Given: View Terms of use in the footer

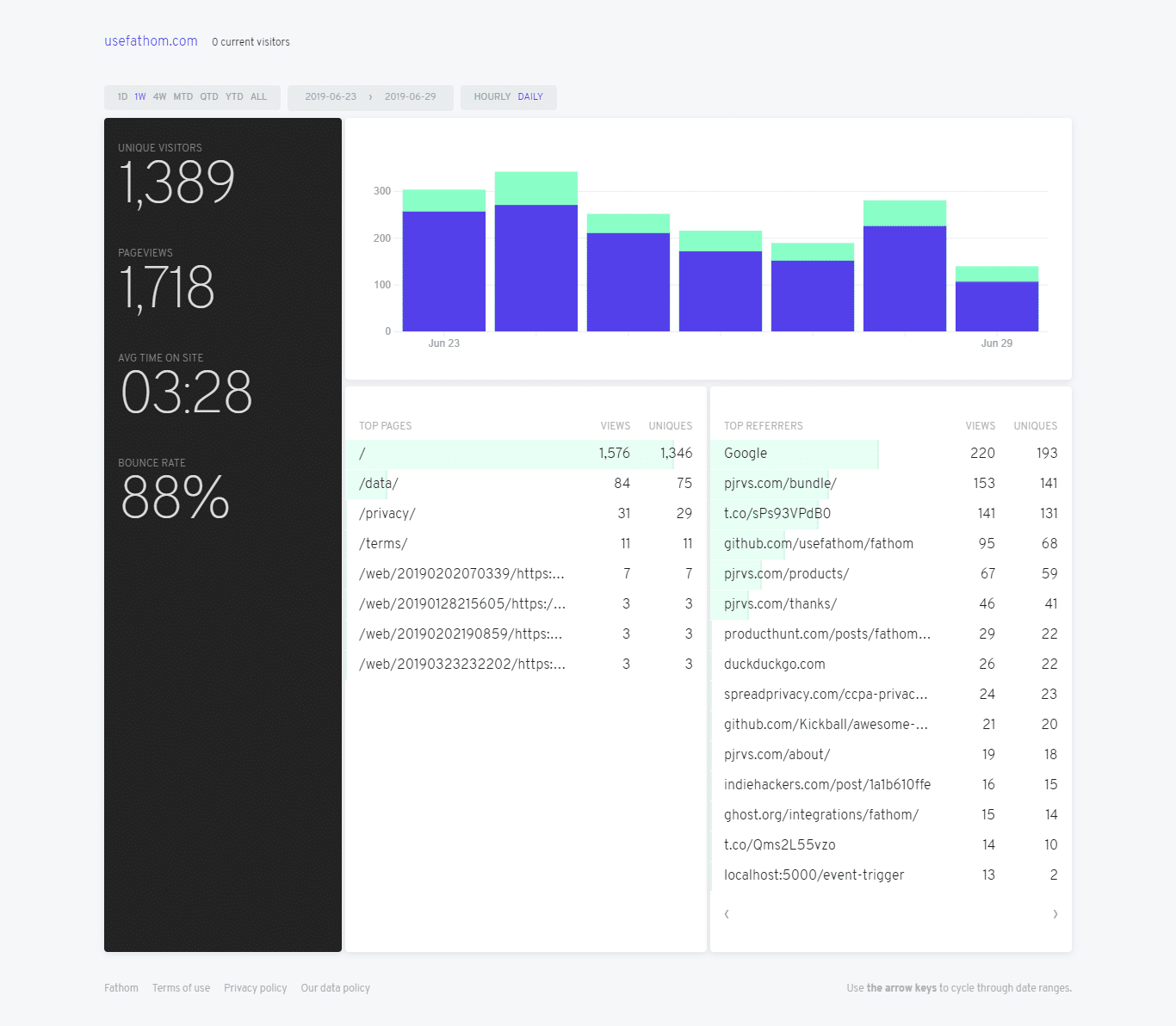Looking at the screenshot, I should 181,987.
